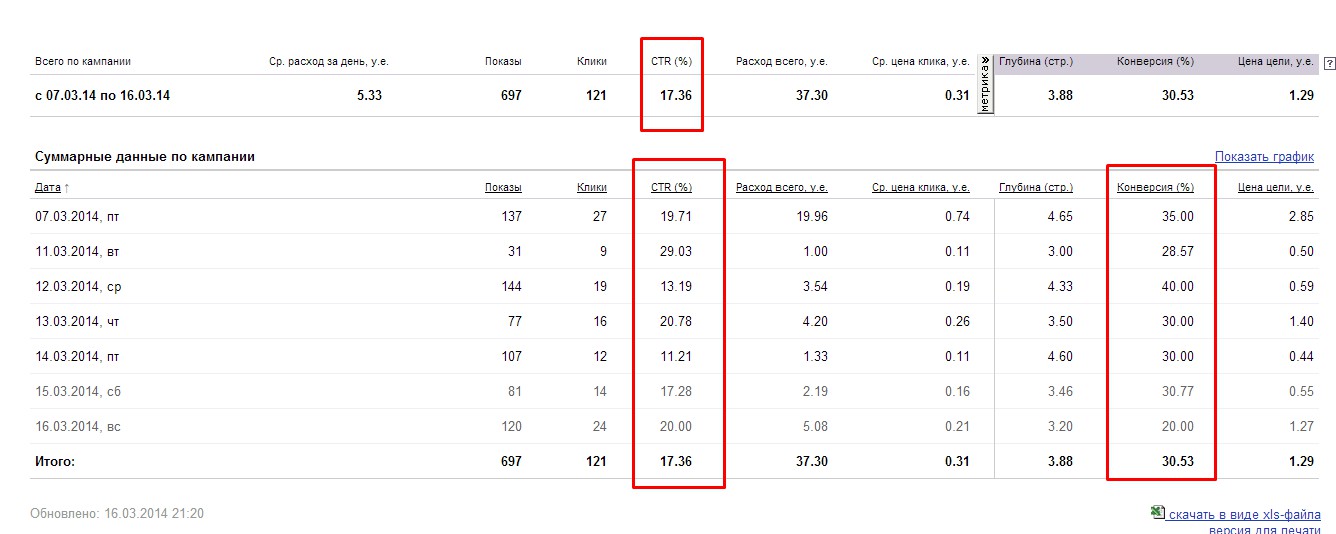Sort daily table by «Расход всего, у.е.»
Image resolution: width=1336 pixels, height=534 pixels.
[x=781, y=187]
